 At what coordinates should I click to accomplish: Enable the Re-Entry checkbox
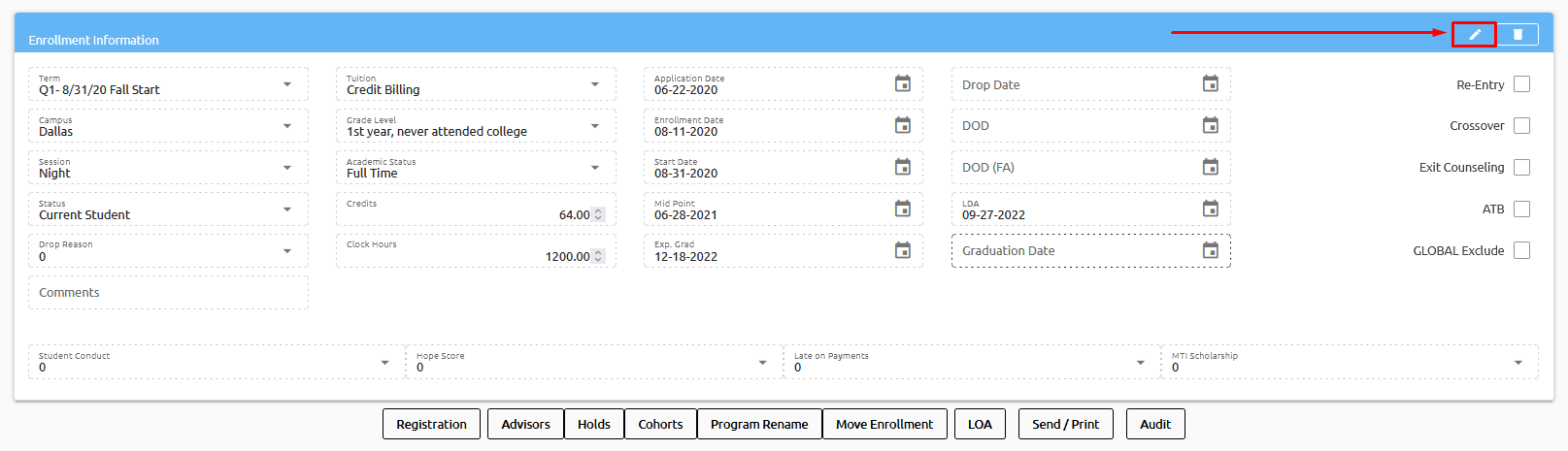click(x=1521, y=84)
